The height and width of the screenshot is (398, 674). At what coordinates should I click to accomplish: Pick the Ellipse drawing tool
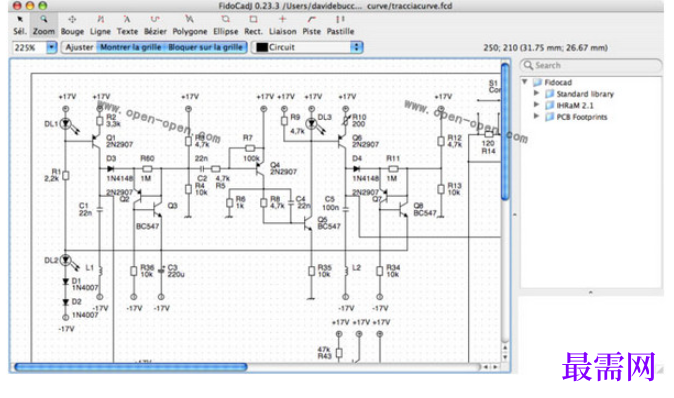click(226, 25)
